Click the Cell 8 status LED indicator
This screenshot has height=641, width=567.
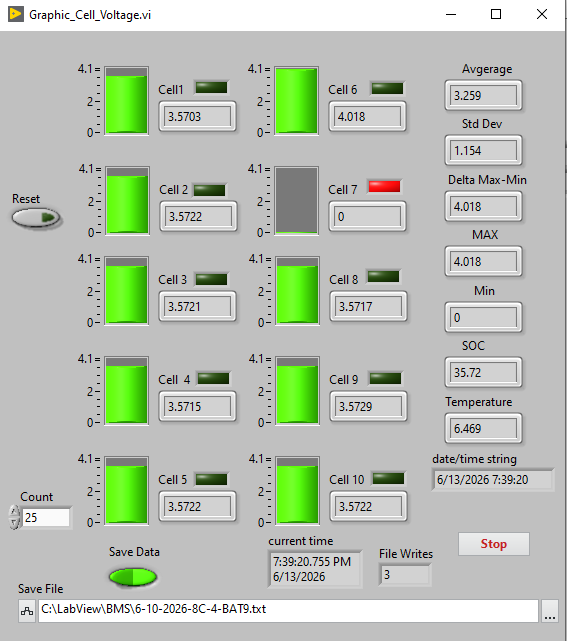pyautogui.click(x=383, y=276)
